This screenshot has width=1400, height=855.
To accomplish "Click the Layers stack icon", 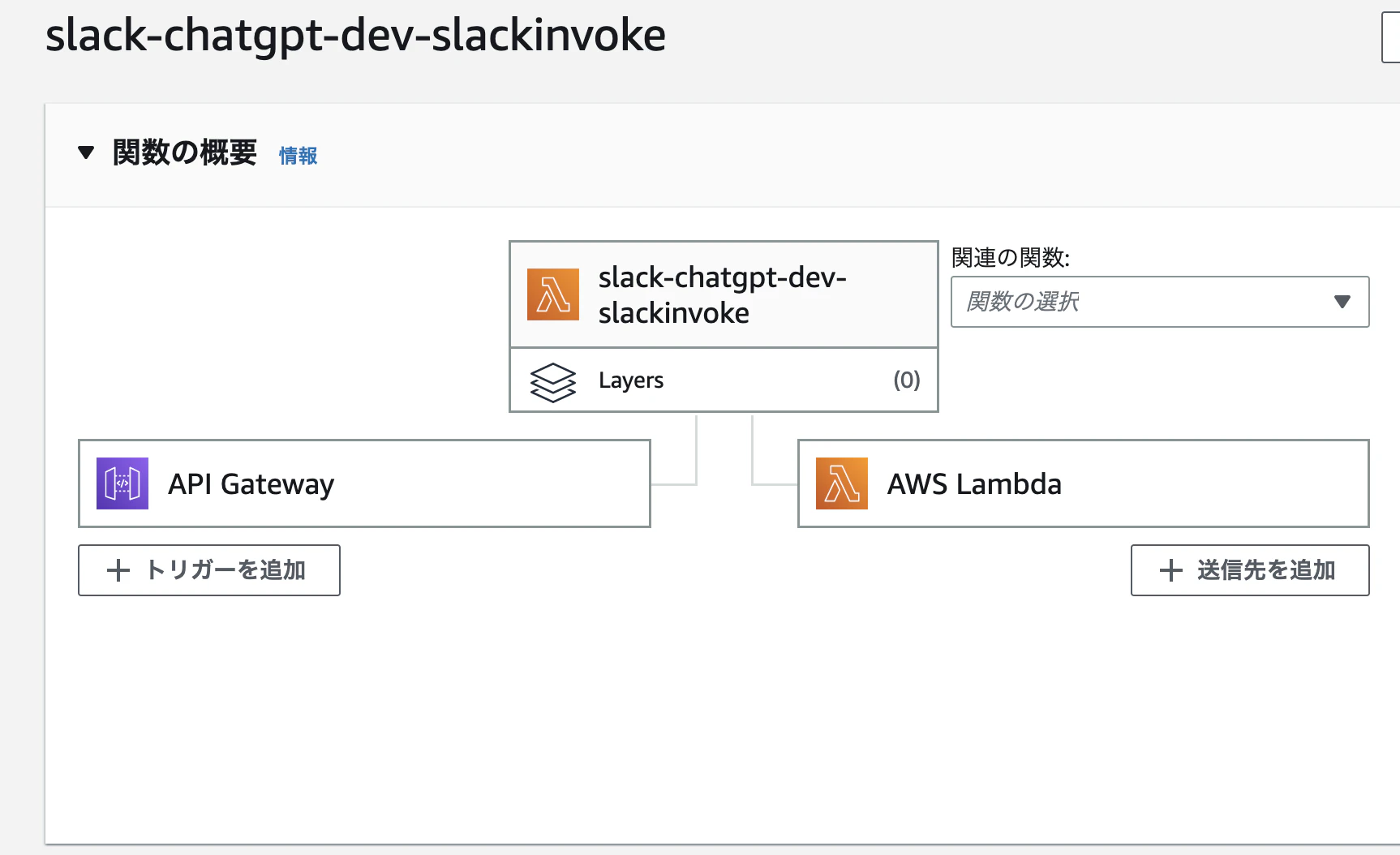I will tap(553, 381).
